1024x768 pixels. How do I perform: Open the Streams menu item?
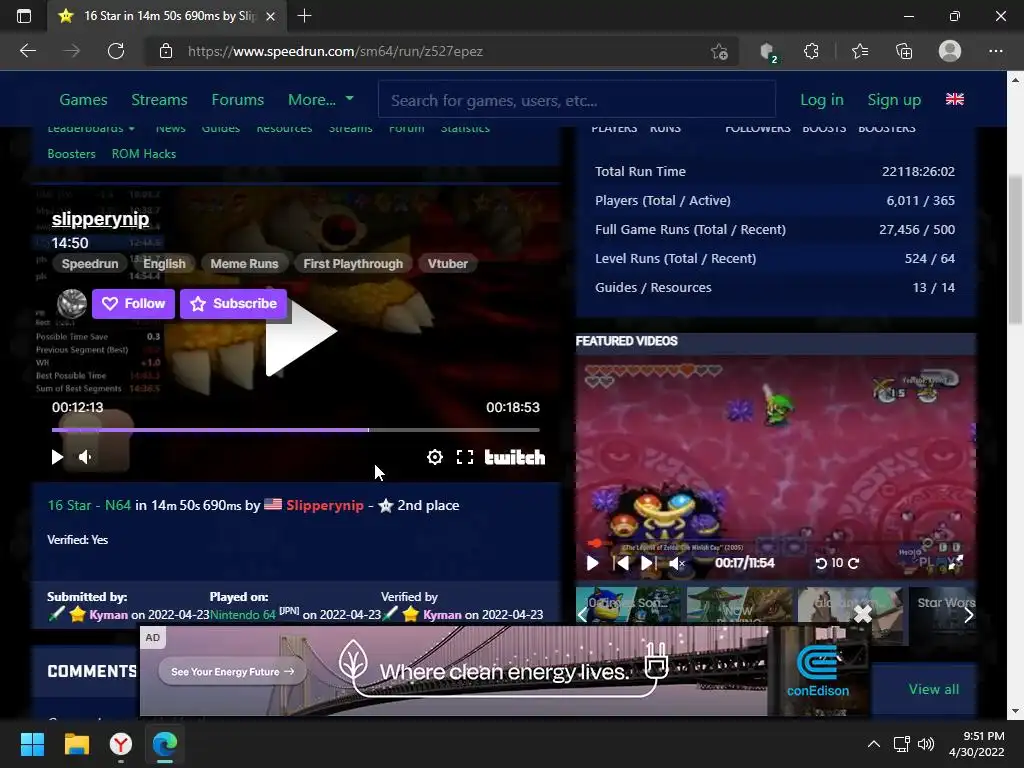click(159, 100)
